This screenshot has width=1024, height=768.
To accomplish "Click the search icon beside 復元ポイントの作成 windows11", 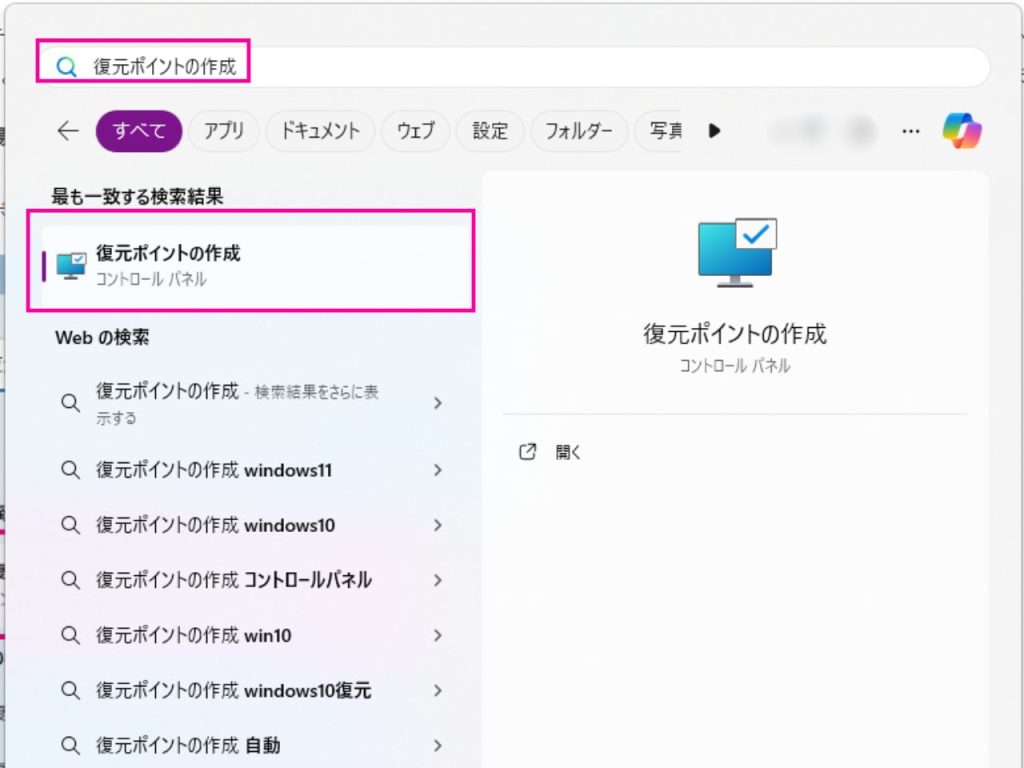I will pos(70,469).
